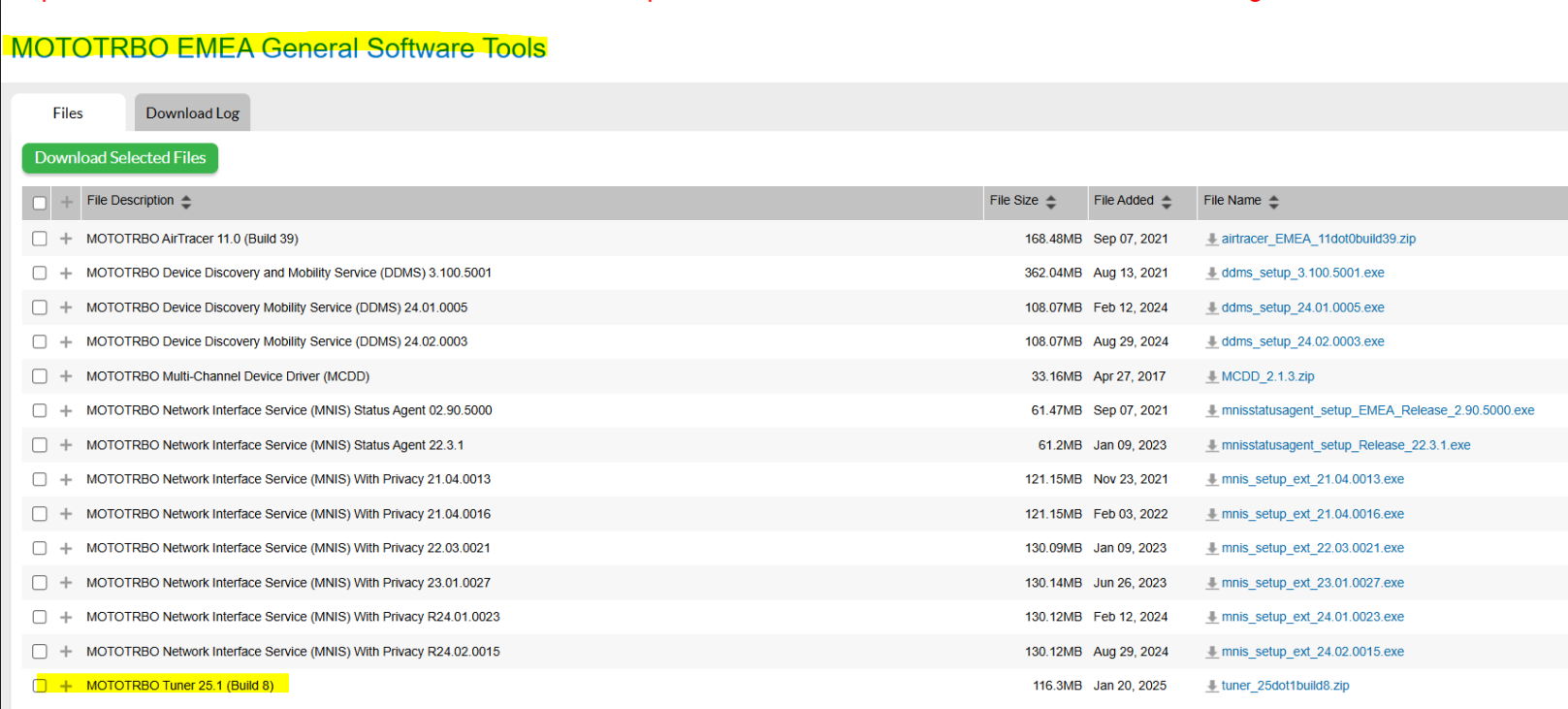Expand MNIS With Privacy 21.04.0016 details
1568x709 pixels.
pos(66,514)
